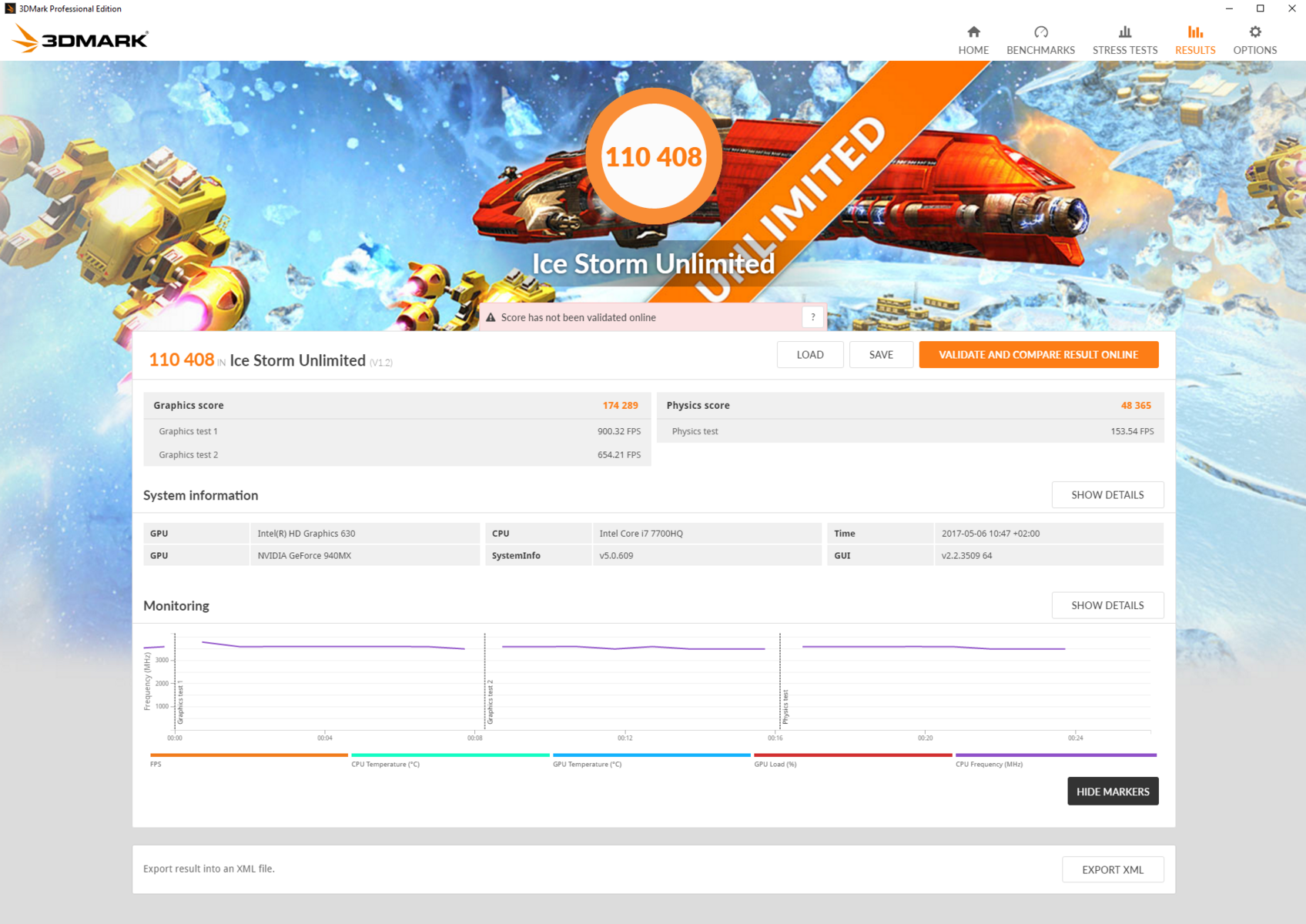
Task: Click the Ice Storm Unlimited result heading
Action: 297,360
